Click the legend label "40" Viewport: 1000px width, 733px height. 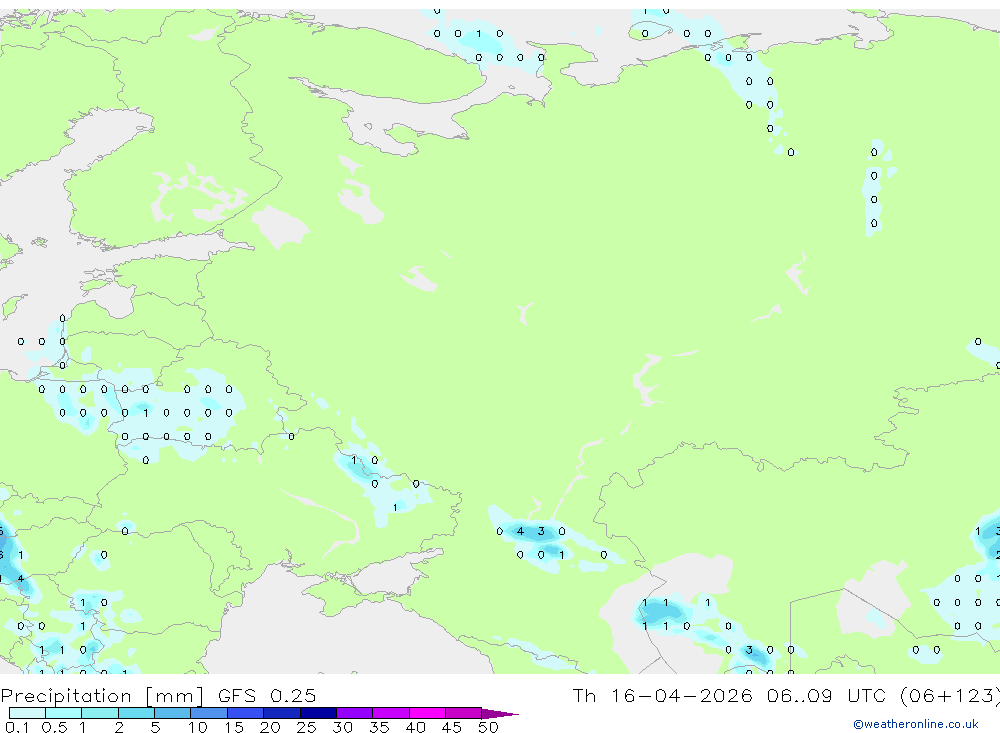point(415,727)
